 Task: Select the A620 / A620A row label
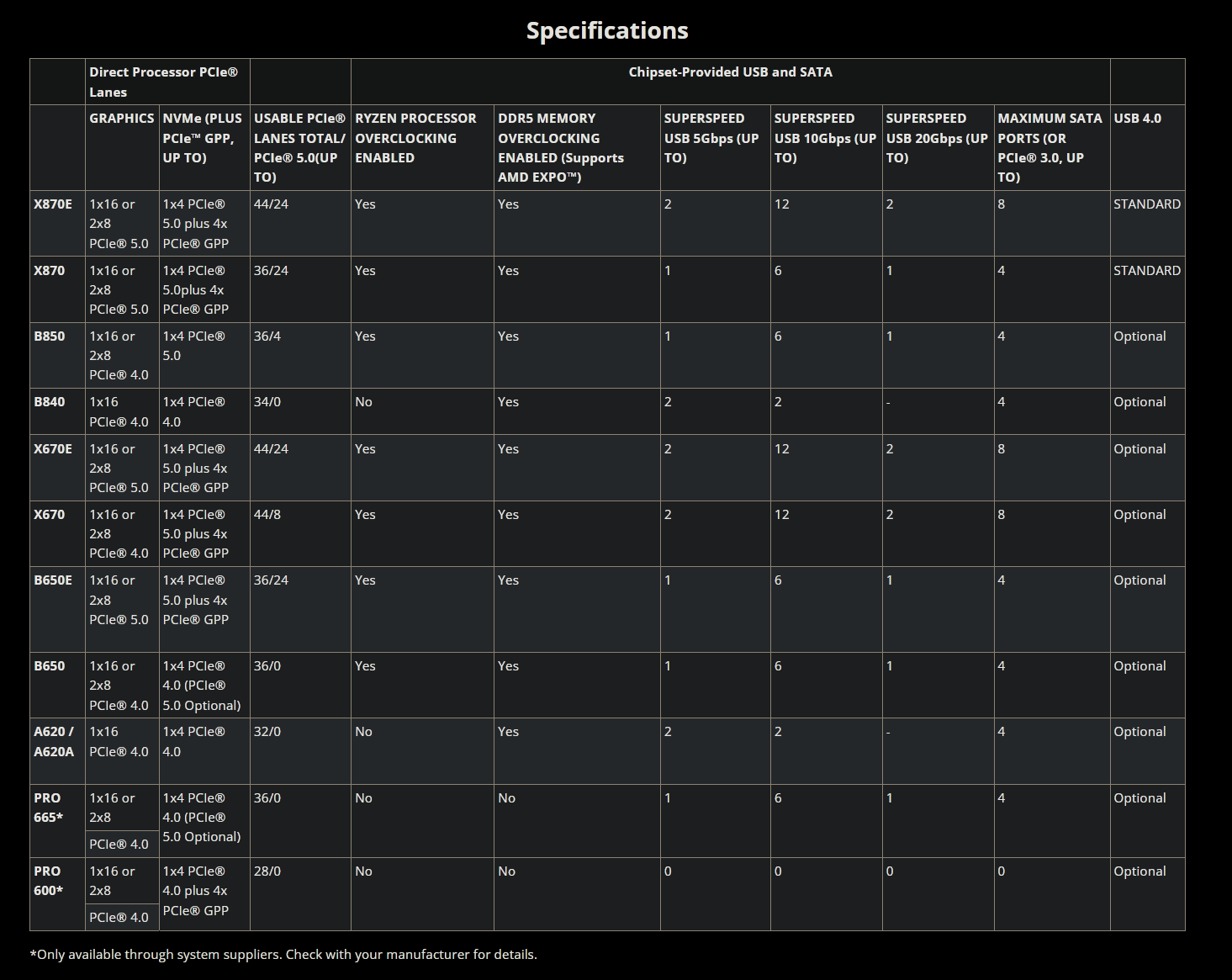(54, 742)
